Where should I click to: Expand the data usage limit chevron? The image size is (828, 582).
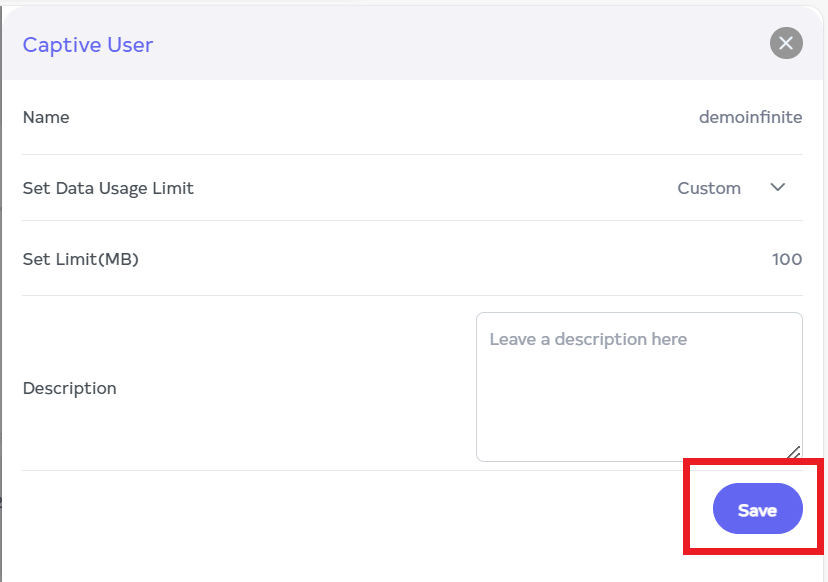[778, 188]
